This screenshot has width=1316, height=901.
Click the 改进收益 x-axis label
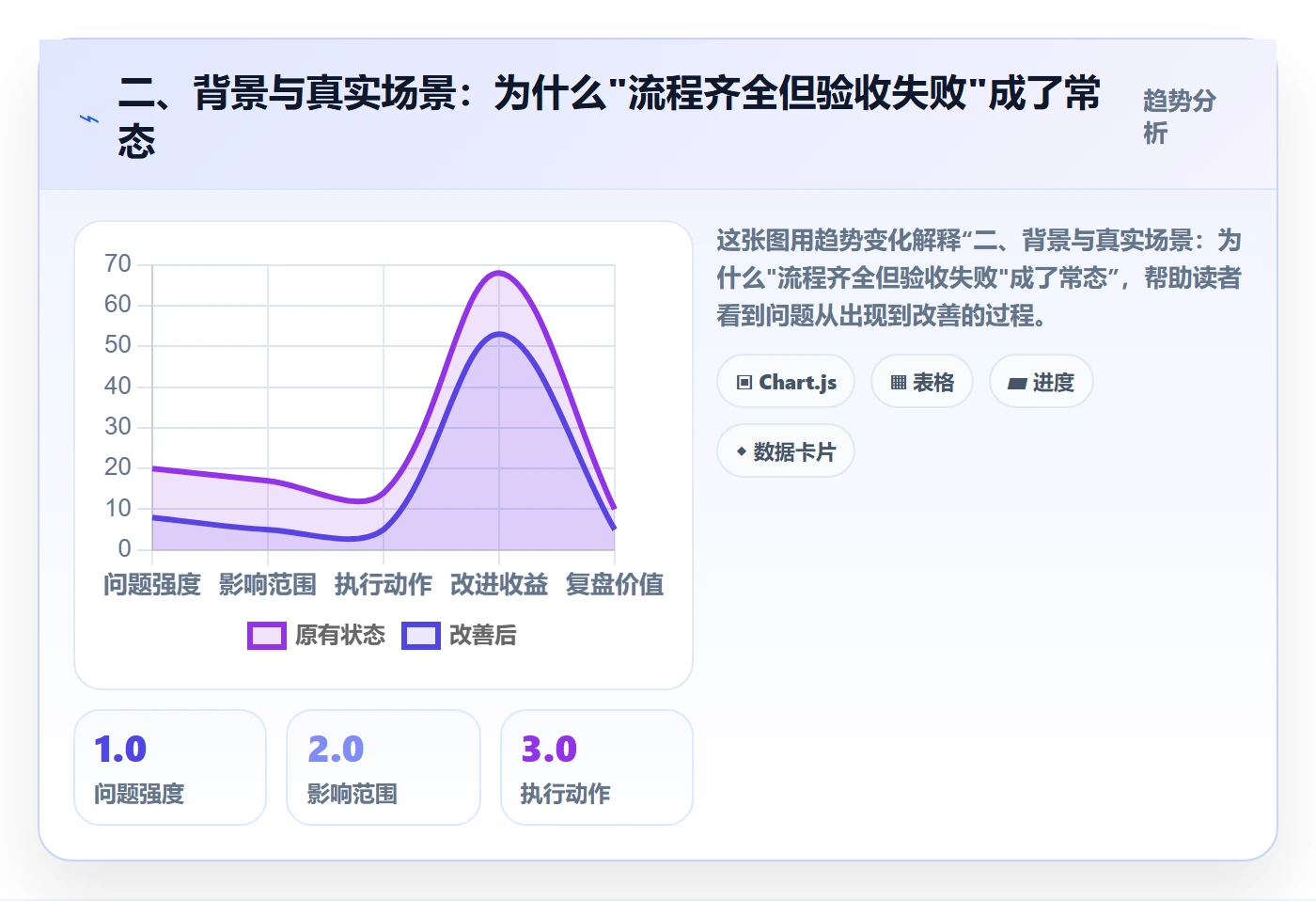pos(499,585)
